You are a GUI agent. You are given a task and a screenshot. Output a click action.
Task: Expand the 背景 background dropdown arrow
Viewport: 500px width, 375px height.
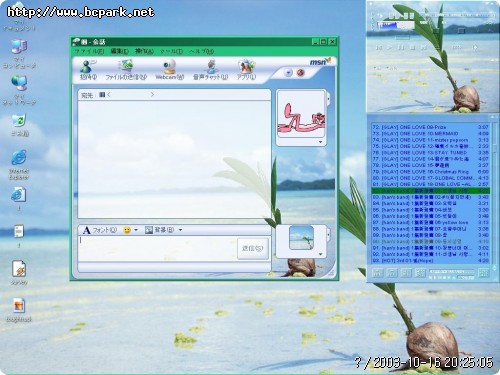(x=180, y=230)
